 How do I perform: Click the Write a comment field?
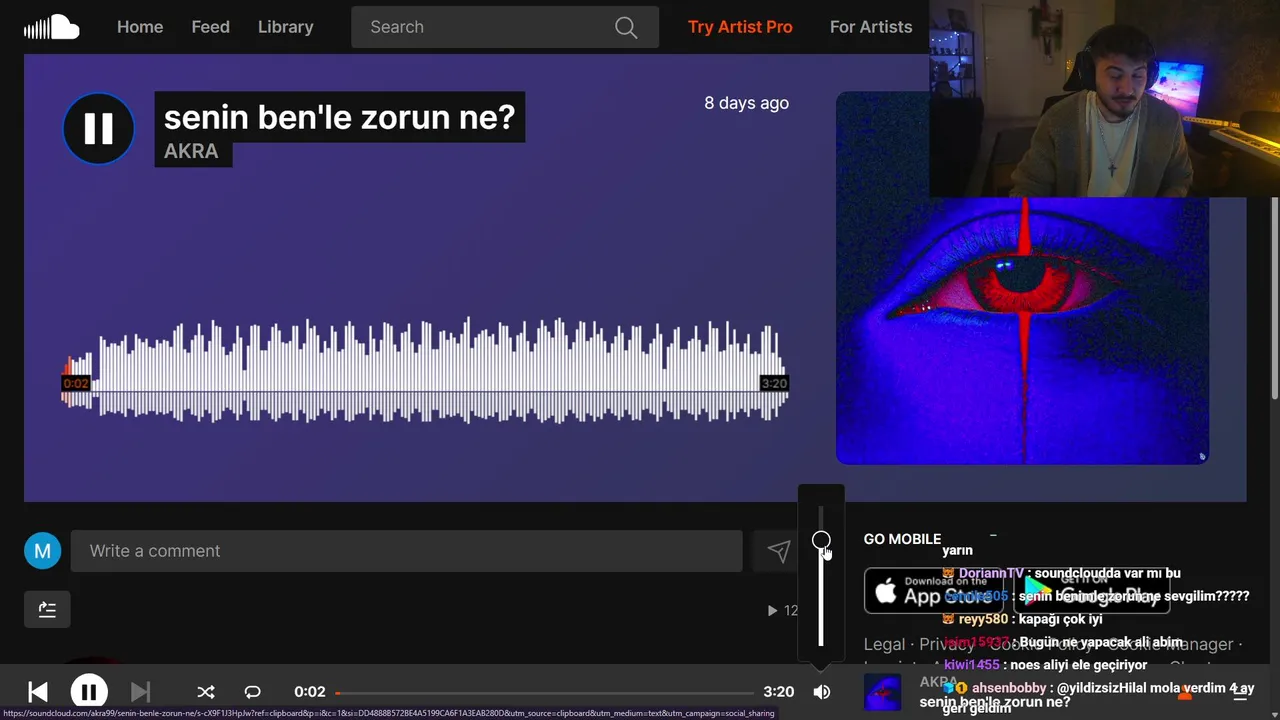click(x=406, y=551)
